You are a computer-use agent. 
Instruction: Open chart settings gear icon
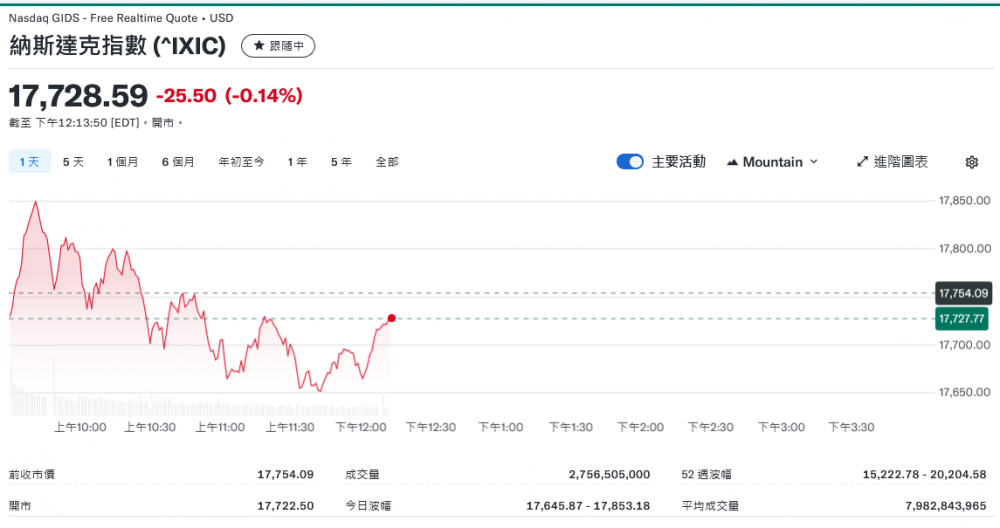971,162
